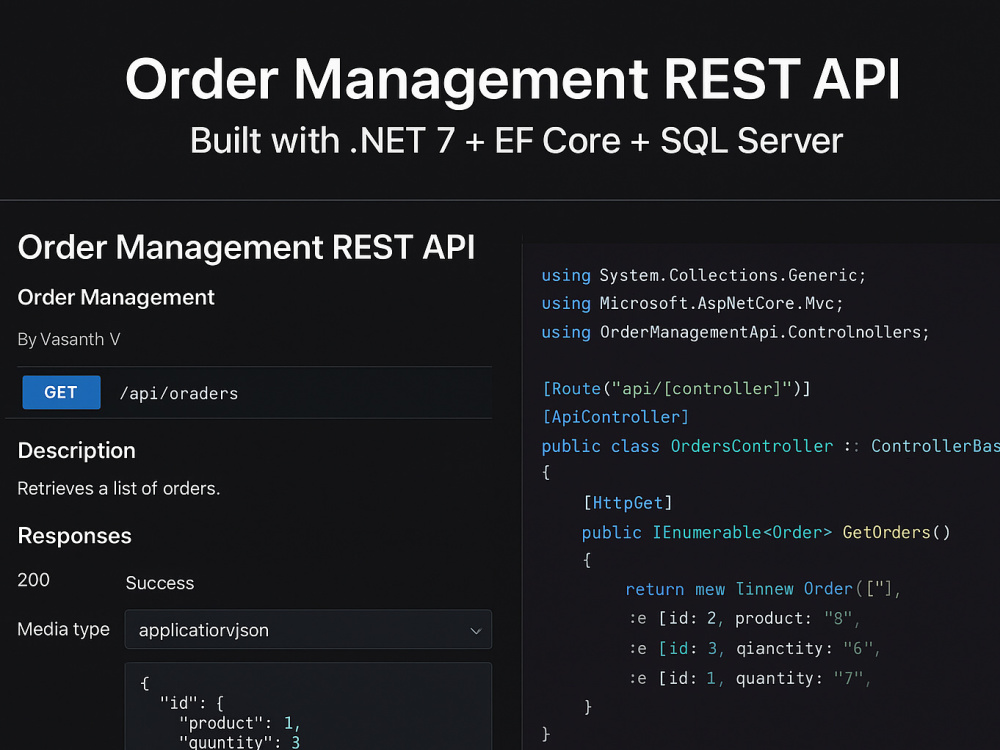Click using OrderManagementApi.Controlnollers line

coord(735,332)
